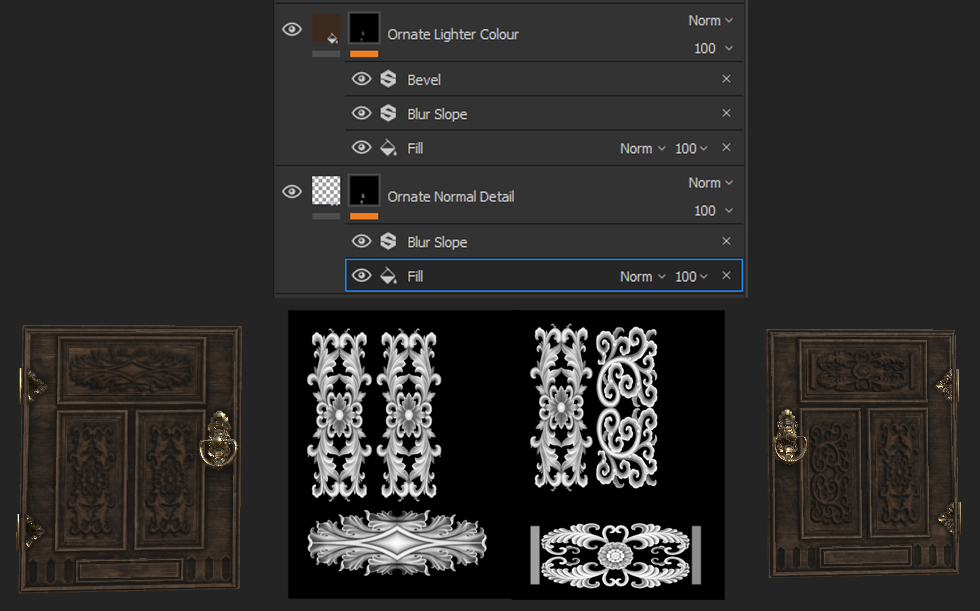
Task: Open the opacity dropdown of Ornate Normal Detail layer
Action: click(x=713, y=211)
